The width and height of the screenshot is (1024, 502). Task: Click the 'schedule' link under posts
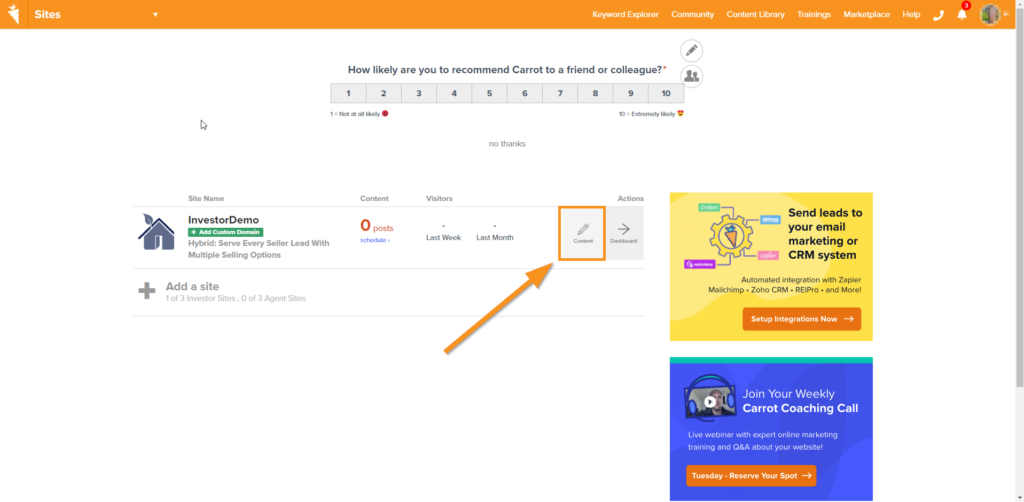tap(374, 240)
